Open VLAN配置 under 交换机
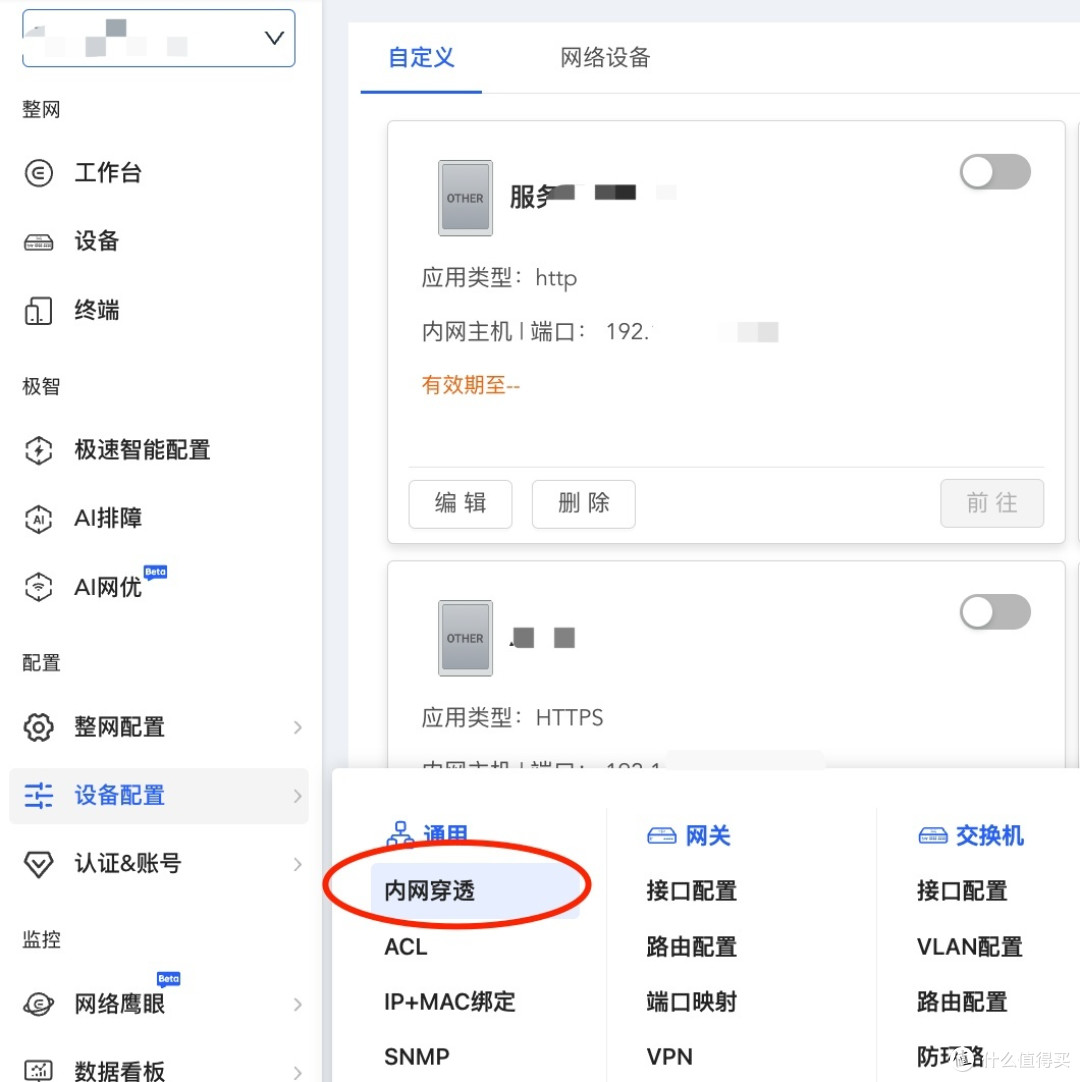The image size is (1080, 1082). coord(970,947)
